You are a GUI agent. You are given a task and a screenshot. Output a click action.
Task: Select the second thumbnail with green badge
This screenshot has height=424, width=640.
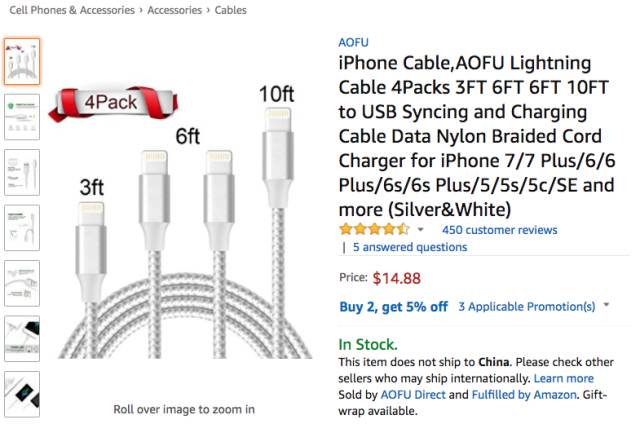(x=22, y=117)
